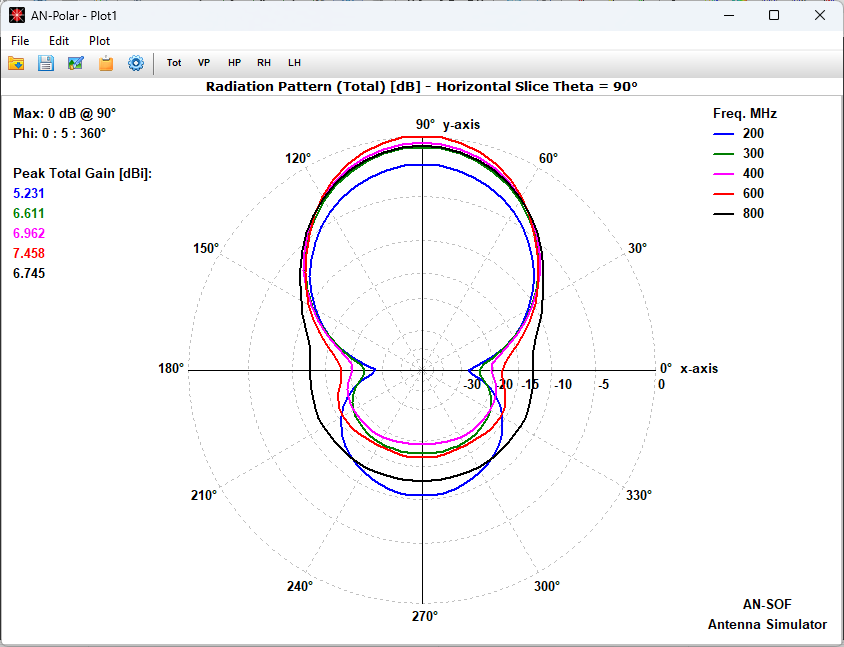Click the 7.458 peak gain value
The image size is (844, 647).
point(29,253)
